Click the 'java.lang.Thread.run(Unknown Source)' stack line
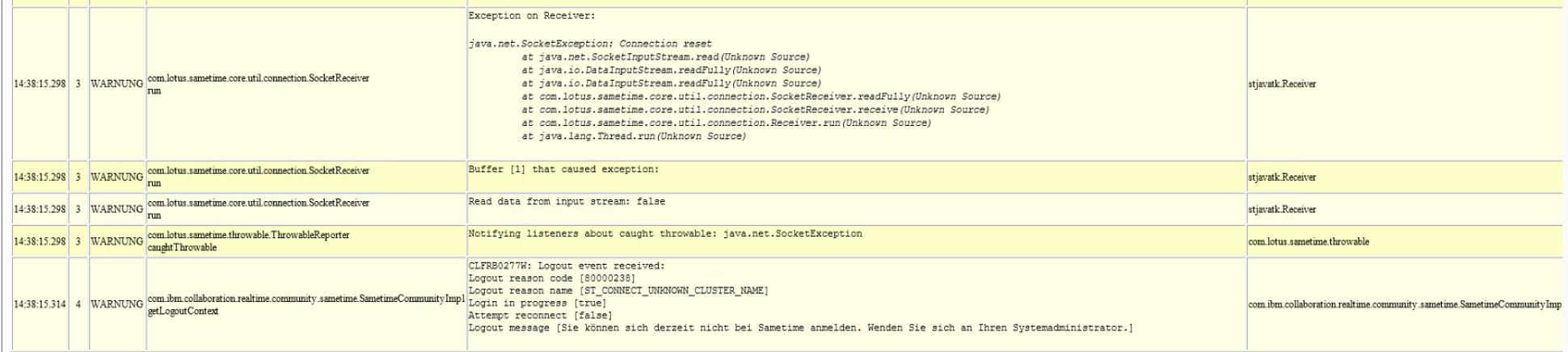1568x352 pixels. 633,136
